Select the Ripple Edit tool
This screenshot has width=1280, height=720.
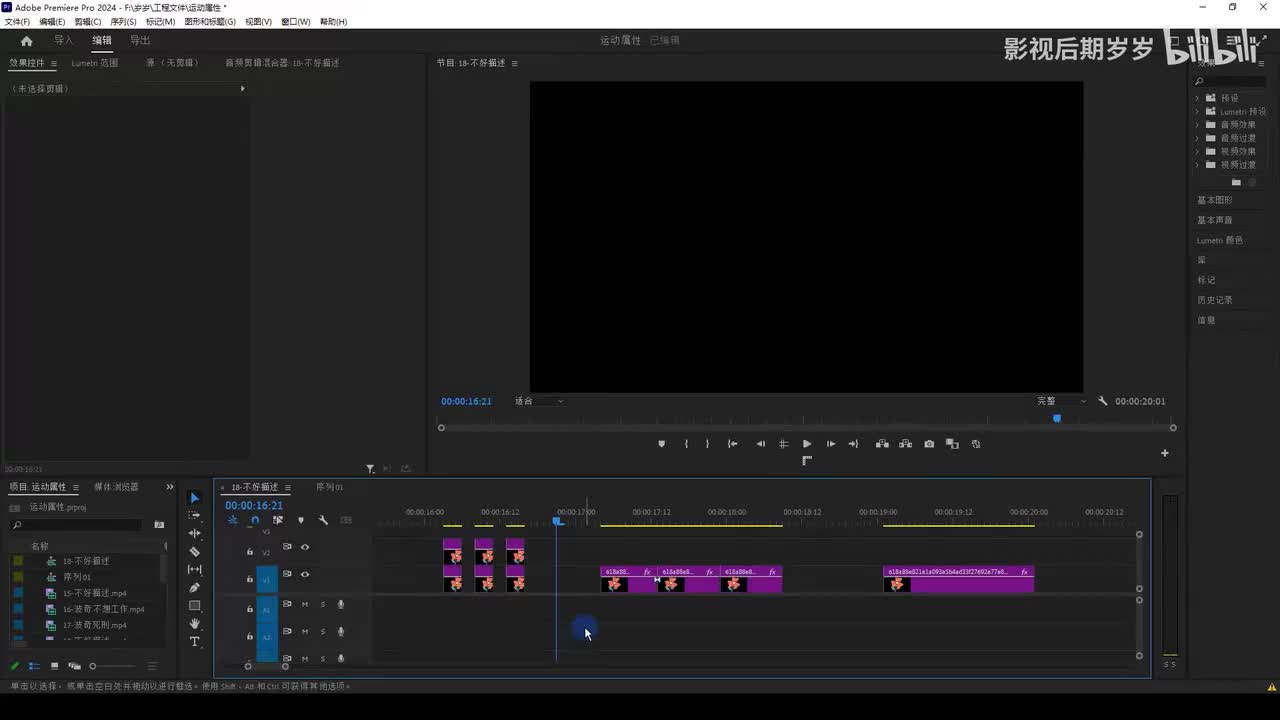click(x=195, y=533)
